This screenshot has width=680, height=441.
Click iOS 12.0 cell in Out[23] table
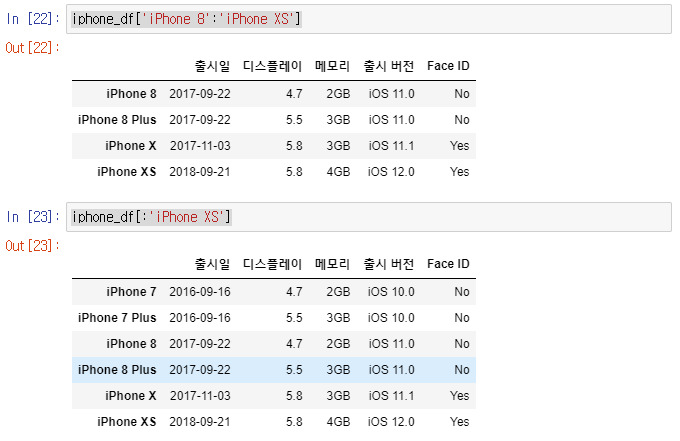[391, 422]
